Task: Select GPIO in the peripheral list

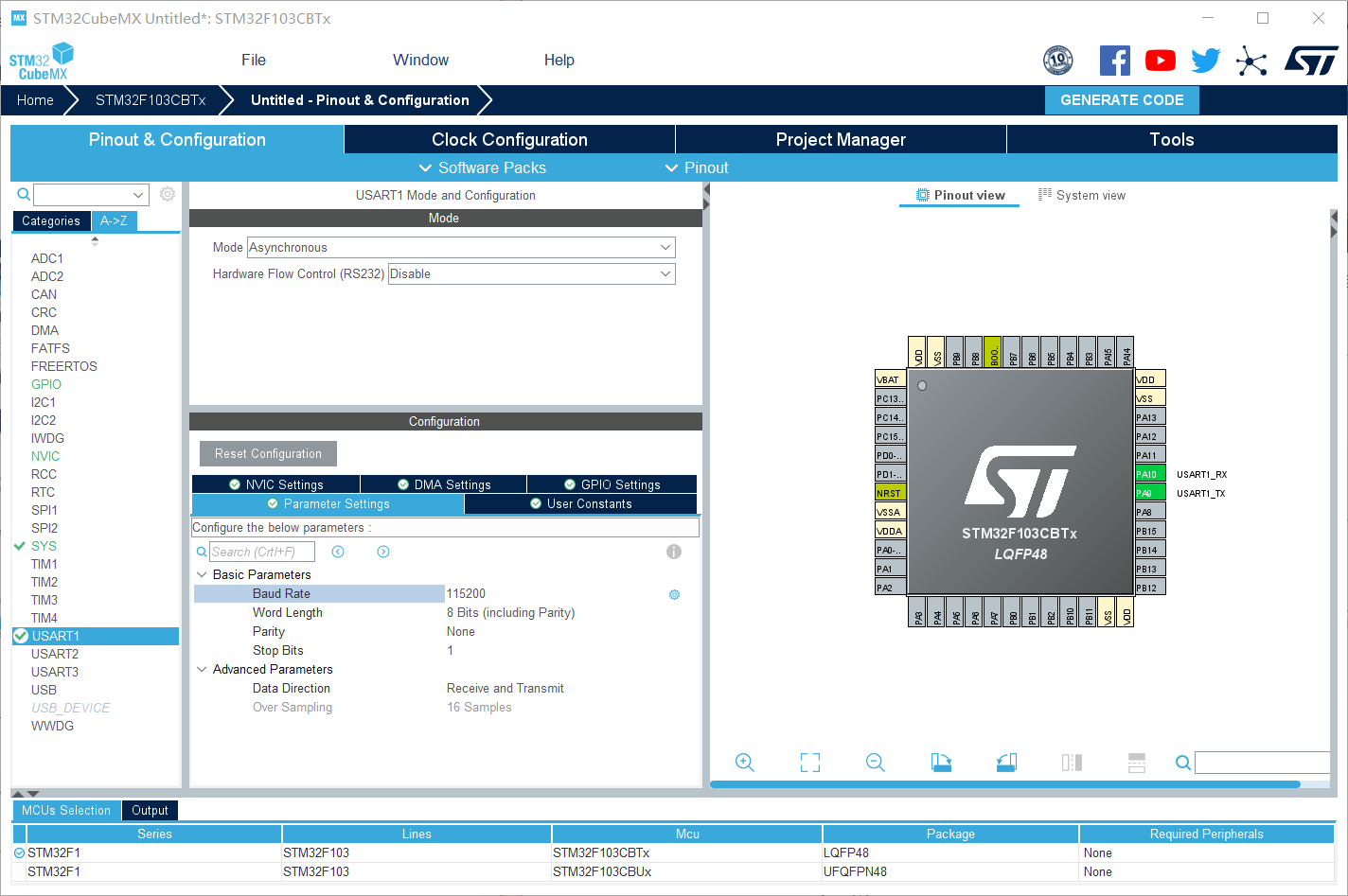Action: coord(46,384)
